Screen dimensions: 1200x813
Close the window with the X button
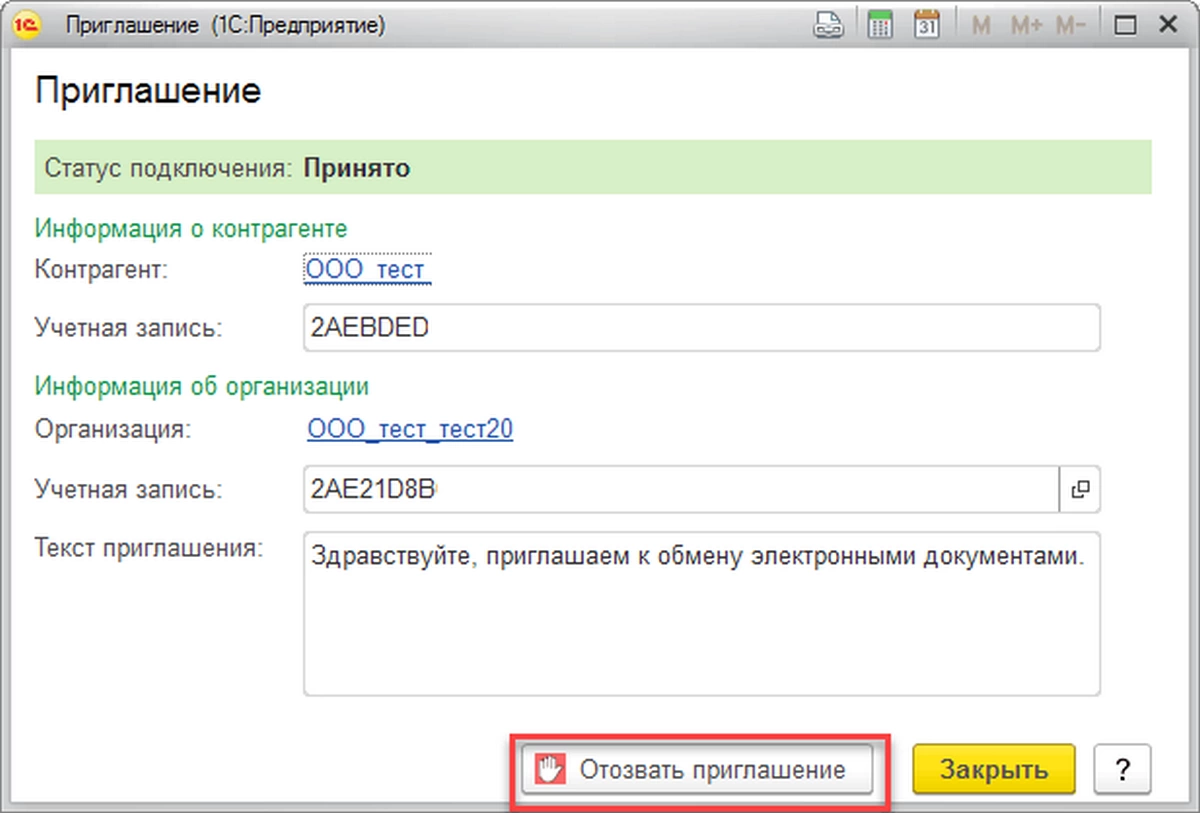click(1168, 26)
